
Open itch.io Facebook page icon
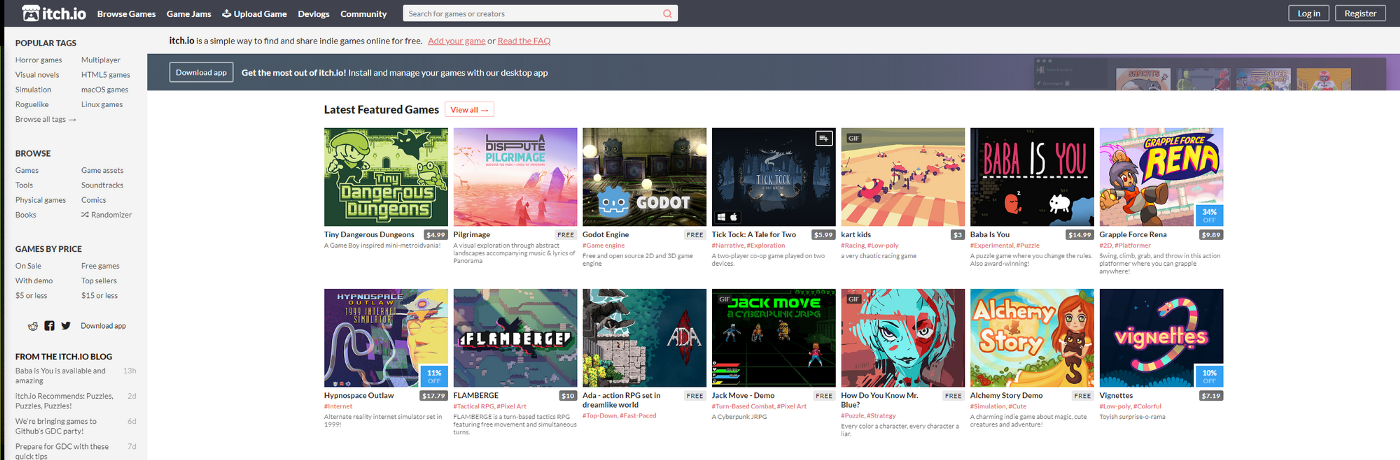click(x=49, y=326)
